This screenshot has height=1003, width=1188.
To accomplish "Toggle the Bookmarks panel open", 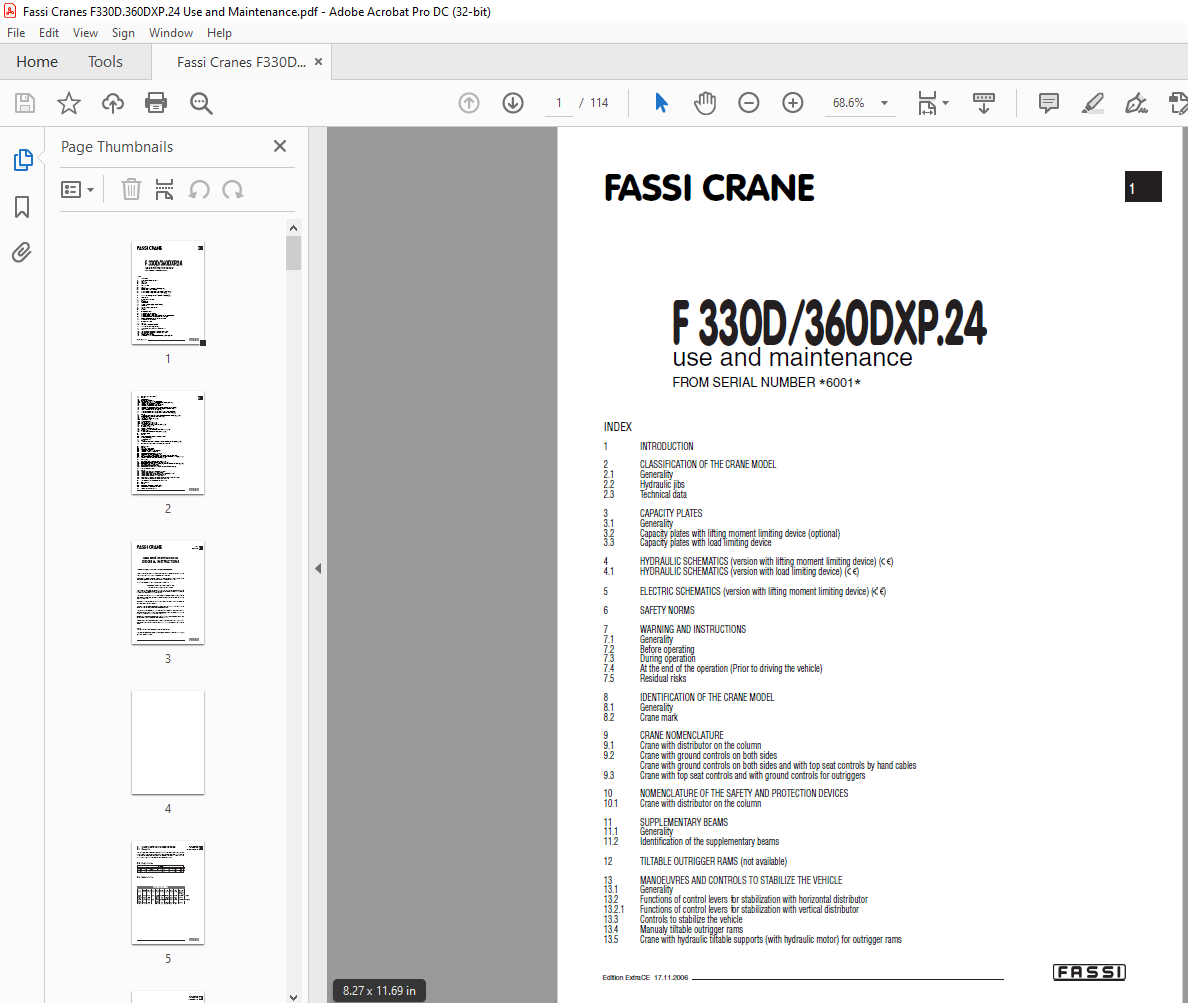I will point(22,206).
